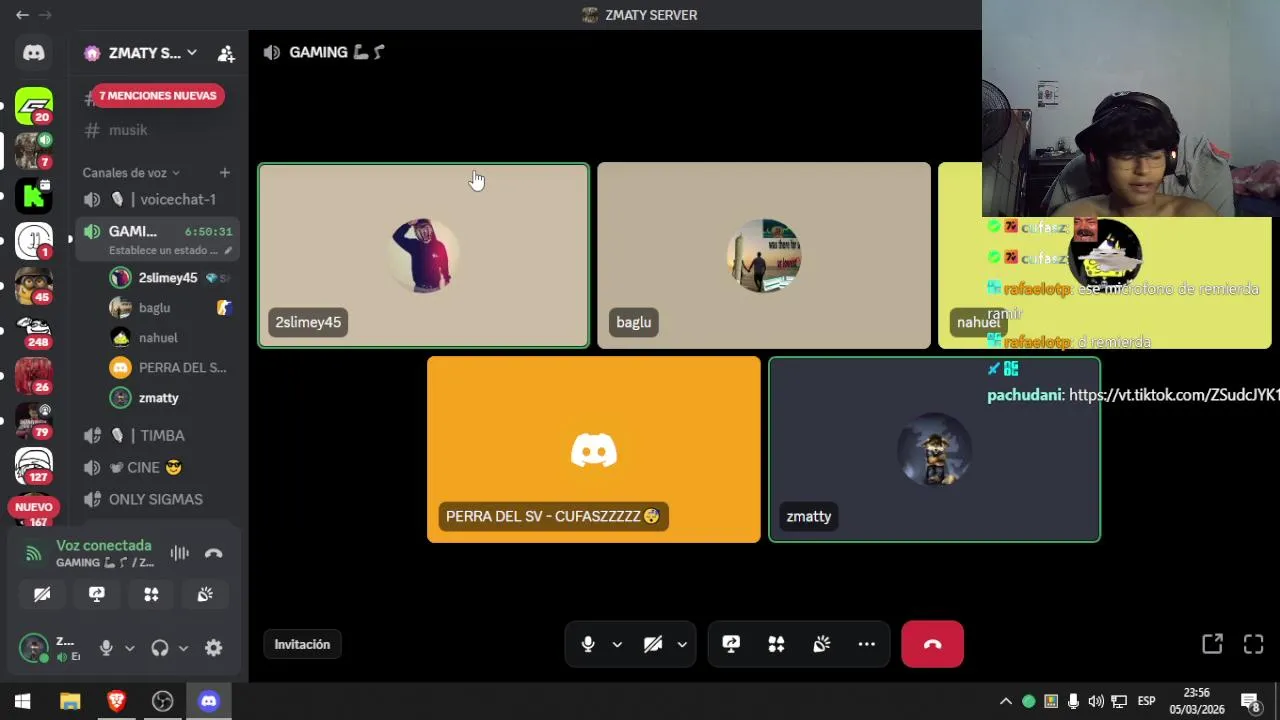Add a new voice channel plus icon
This screenshot has width=1280, height=720.
tap(225, 172)
